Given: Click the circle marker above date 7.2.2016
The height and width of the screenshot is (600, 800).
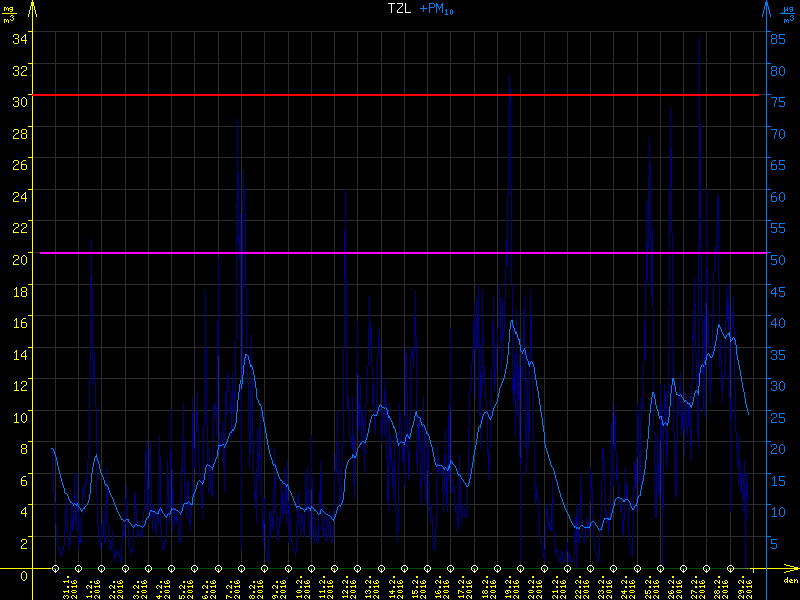Looking at the screenshot, I should click(x=218, y=568).
